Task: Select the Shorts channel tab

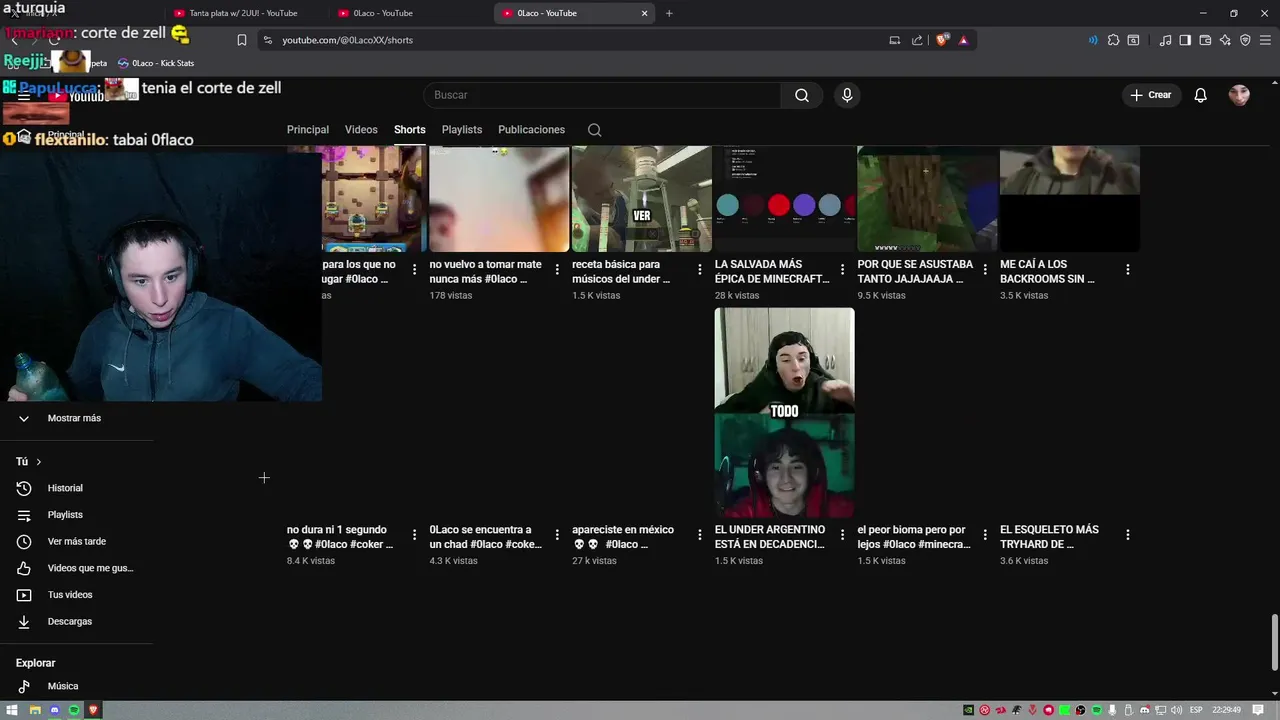Action: 410,130
